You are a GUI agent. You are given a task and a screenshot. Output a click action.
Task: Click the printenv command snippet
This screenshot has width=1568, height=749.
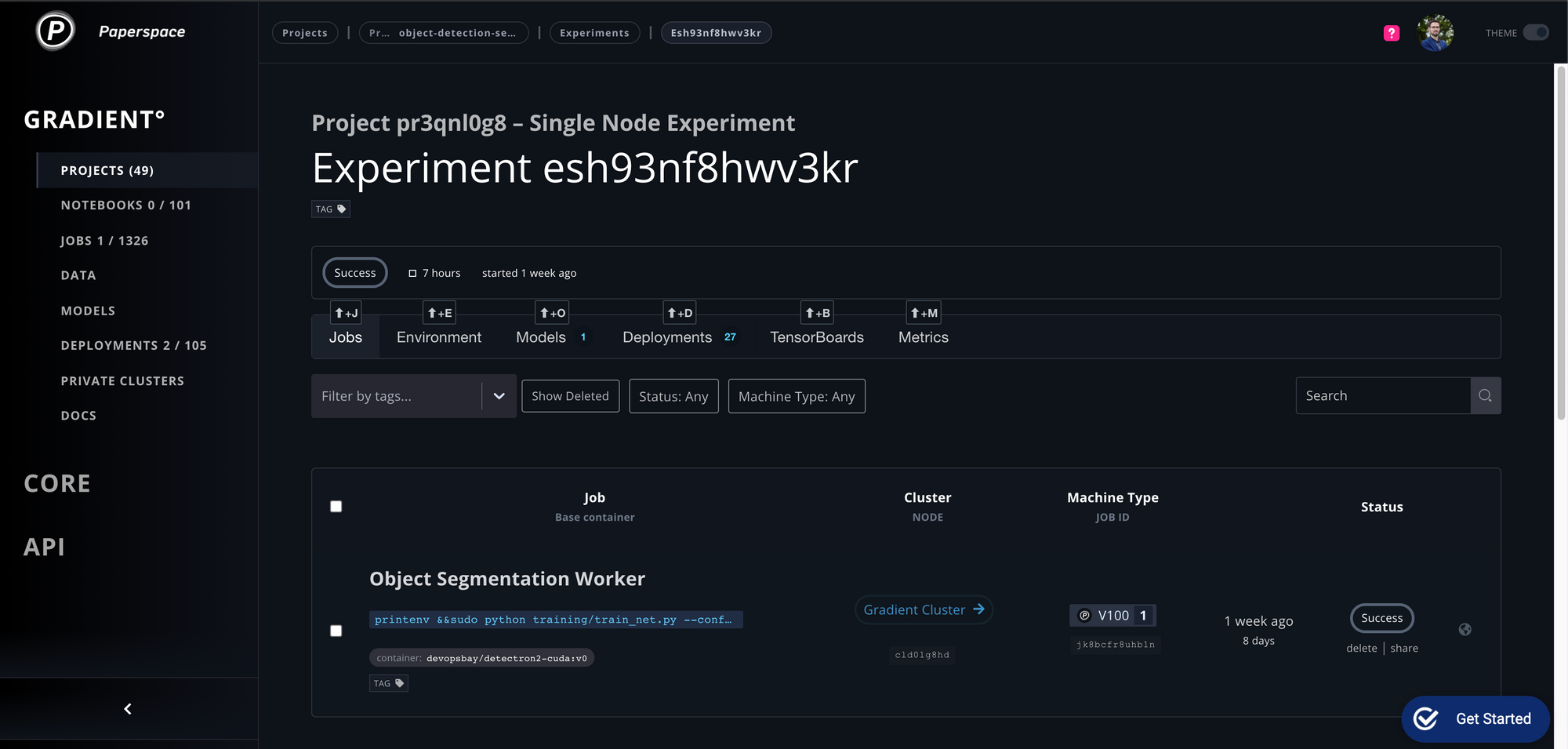[x=556, y=620]
